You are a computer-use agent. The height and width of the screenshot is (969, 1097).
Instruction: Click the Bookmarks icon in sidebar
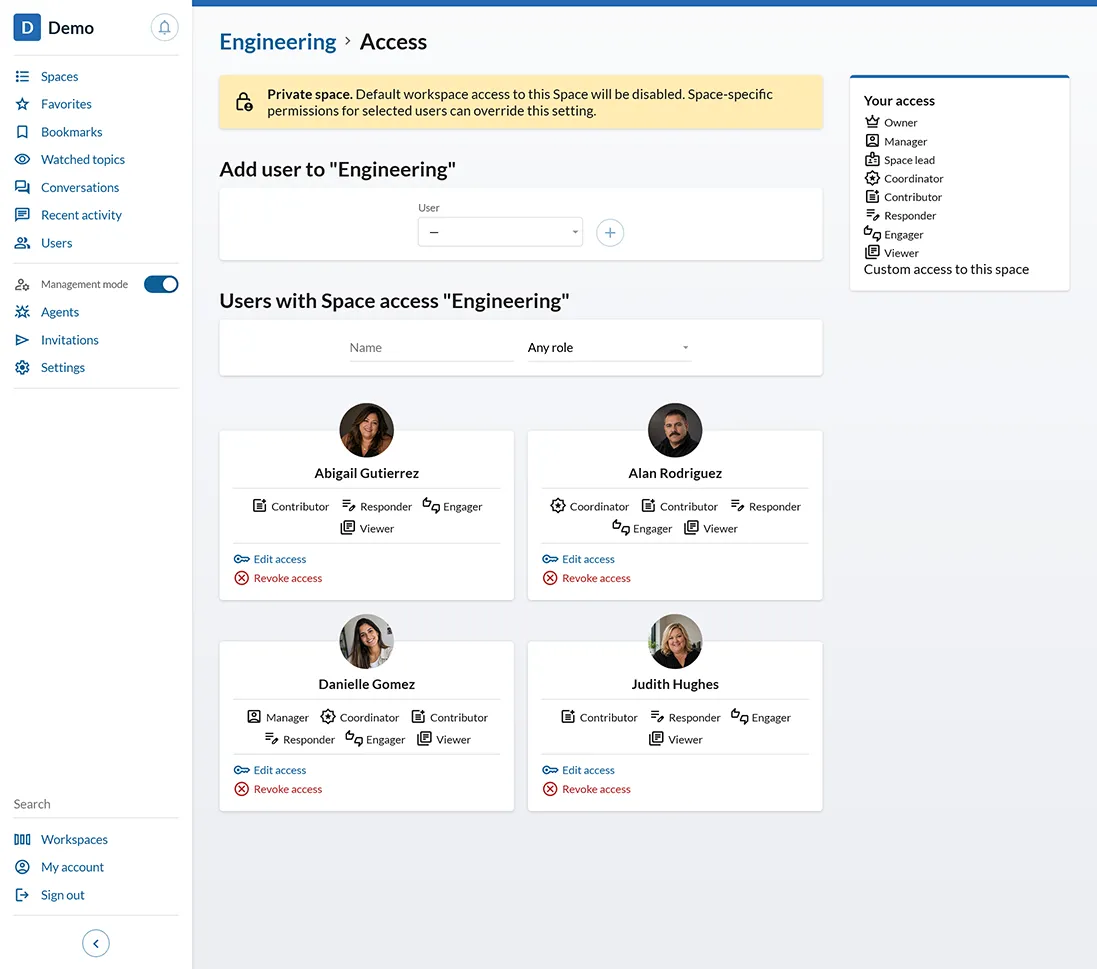coord(22,132)
